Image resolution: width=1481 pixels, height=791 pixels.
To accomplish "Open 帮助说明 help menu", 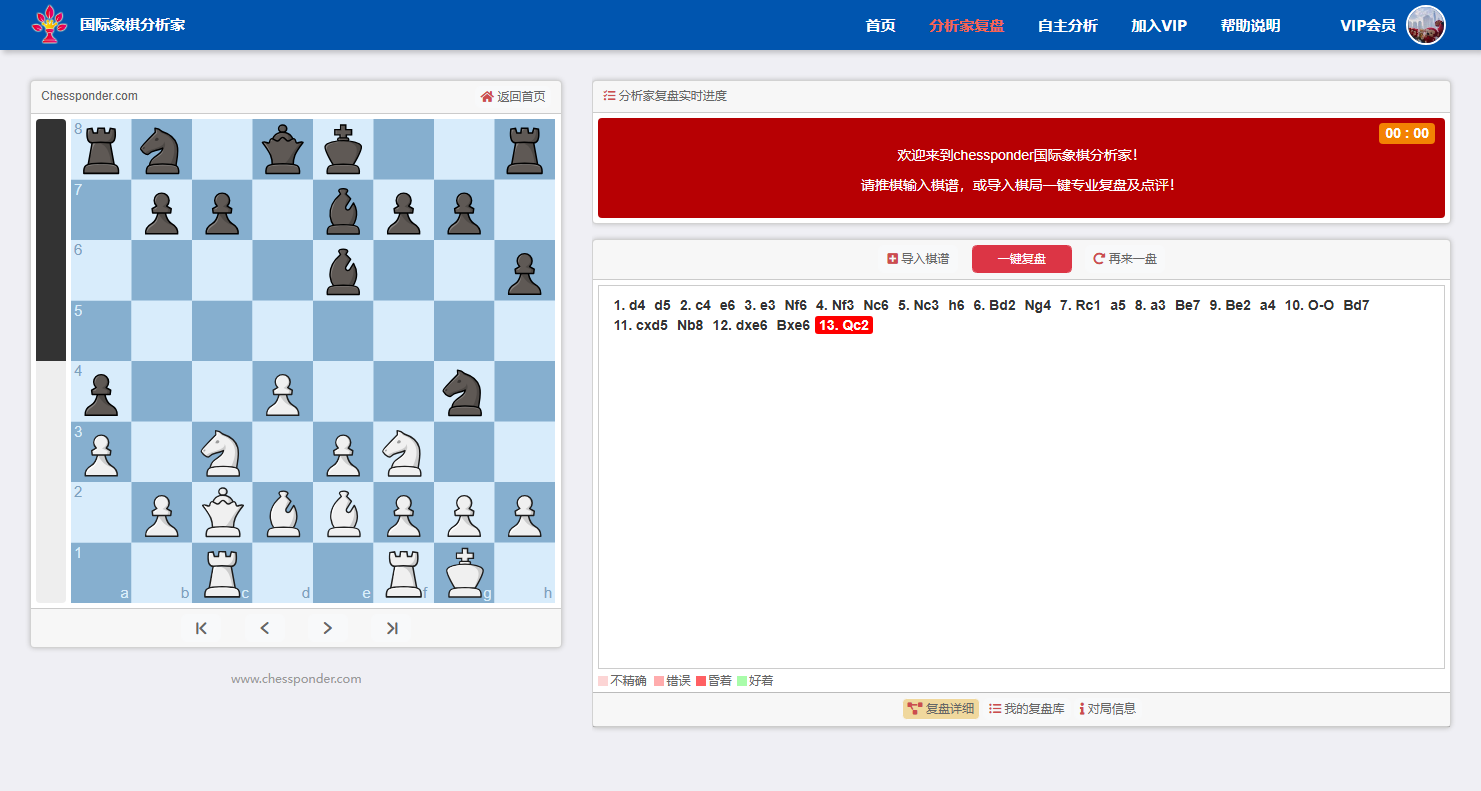I will (x=1250, y=26).
